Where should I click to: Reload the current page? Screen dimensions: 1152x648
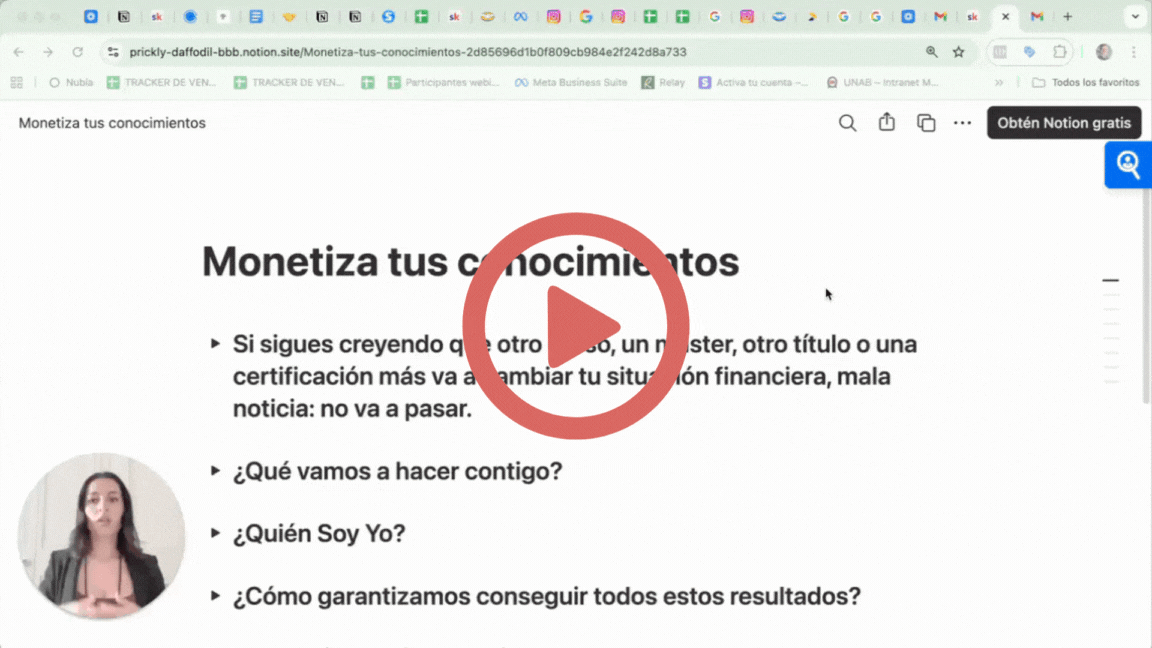[x=77, y=52]
